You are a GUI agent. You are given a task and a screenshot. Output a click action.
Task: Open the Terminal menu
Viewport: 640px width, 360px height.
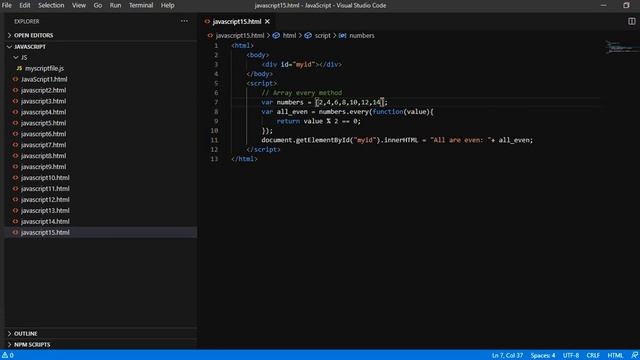(141, 5)
